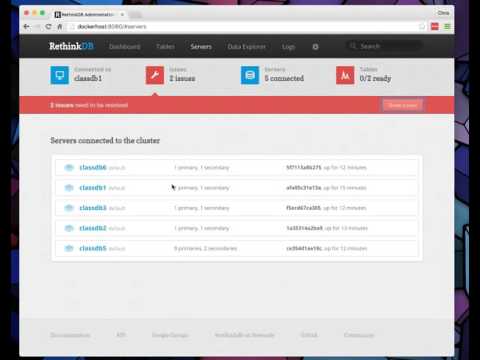Click the server icon beside classdb1
Screen dimensions: 480x360
tap(69, 188)
